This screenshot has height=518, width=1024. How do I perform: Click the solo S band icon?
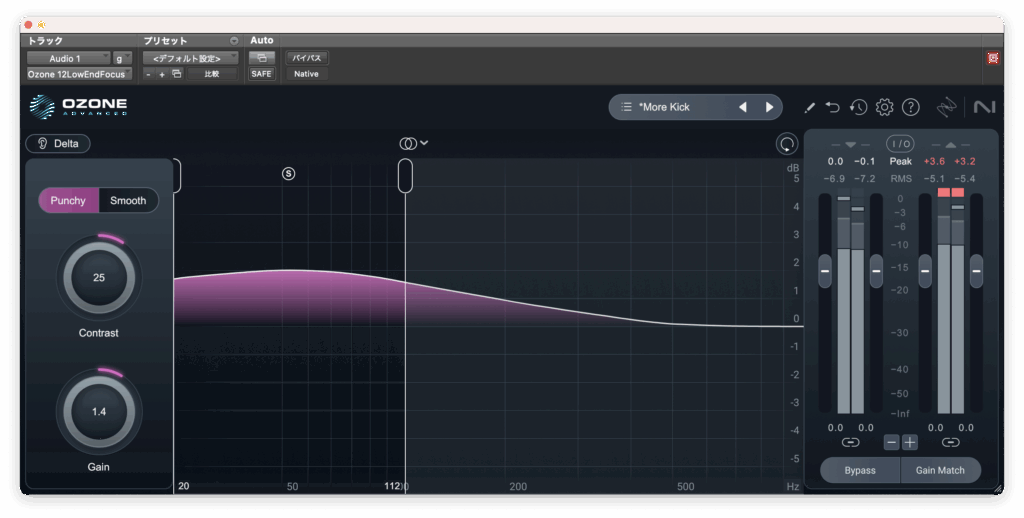[289, 173]
